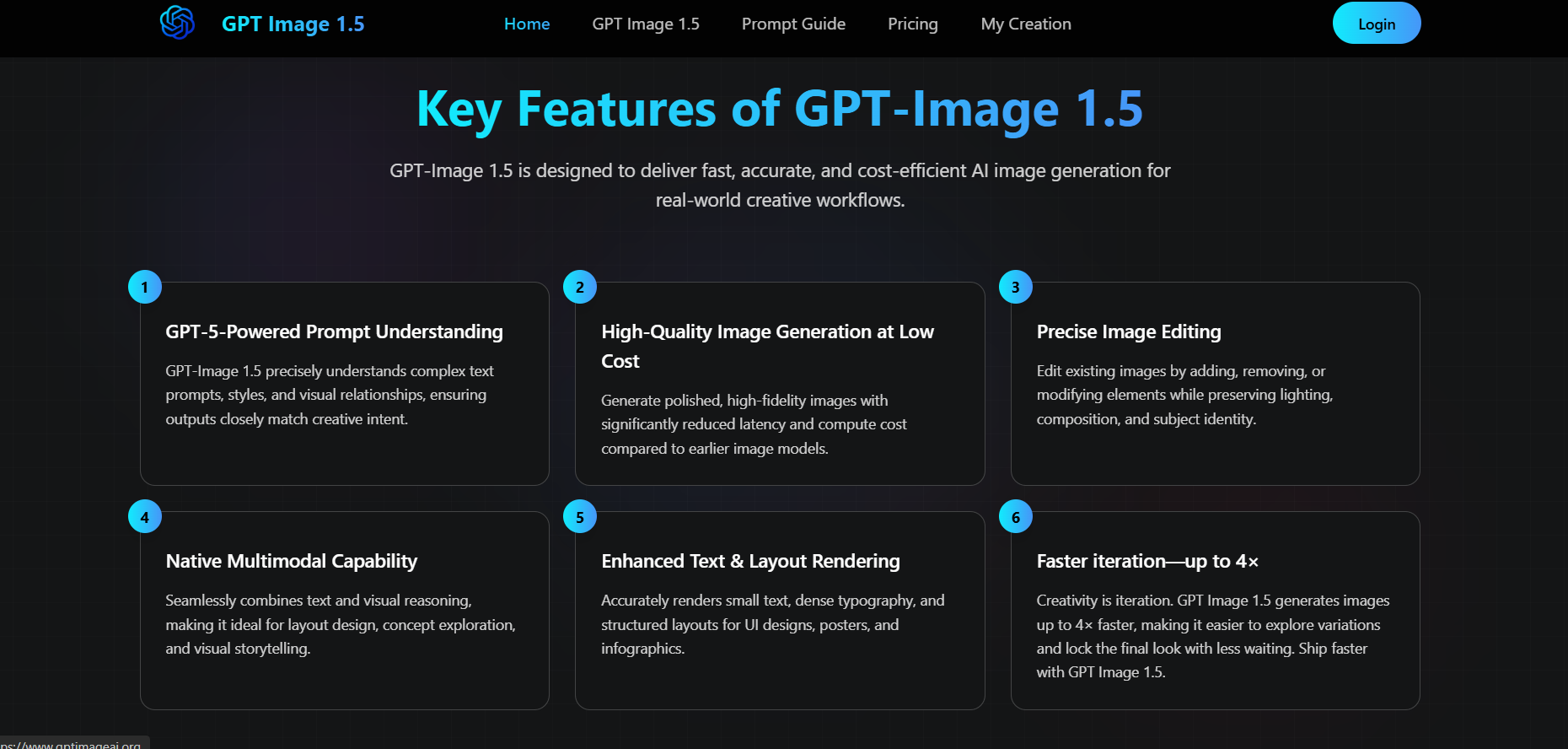The image size is (1568, 749).
Task: Open GPT Image 1.5 in the navigation menu
Action: (646, 24)
